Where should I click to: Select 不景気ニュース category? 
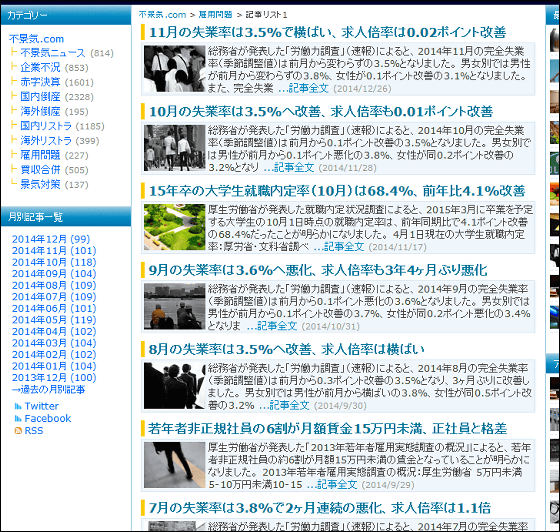[x=53, y=53]
